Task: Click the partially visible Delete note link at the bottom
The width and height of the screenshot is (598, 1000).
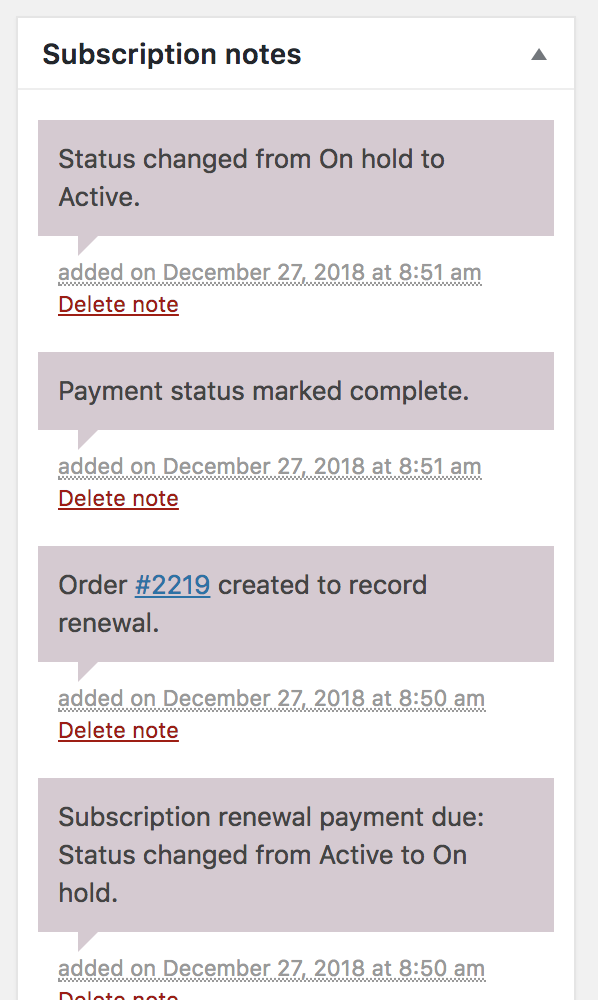Action: (118, 996)
